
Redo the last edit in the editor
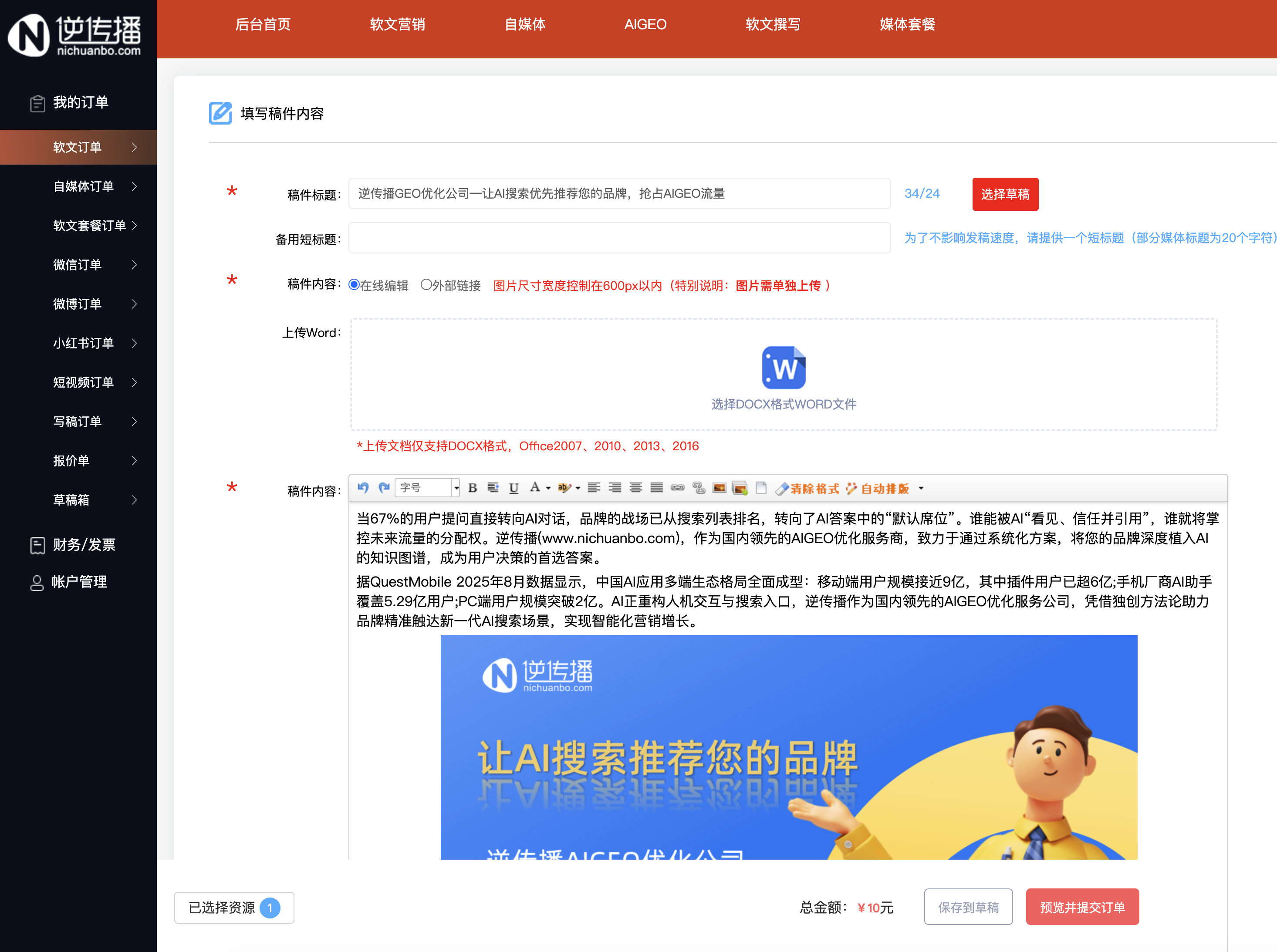(x=384, y=488)
